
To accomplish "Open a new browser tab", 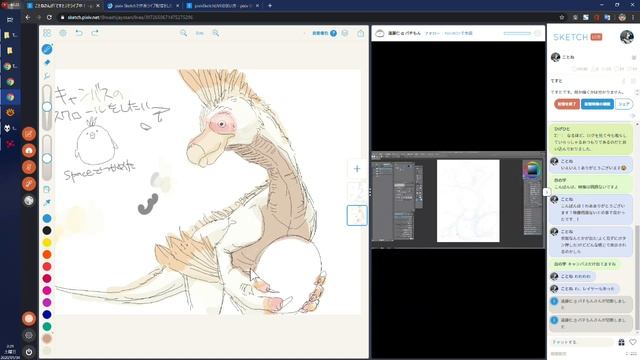I will (x=270, y=6).
